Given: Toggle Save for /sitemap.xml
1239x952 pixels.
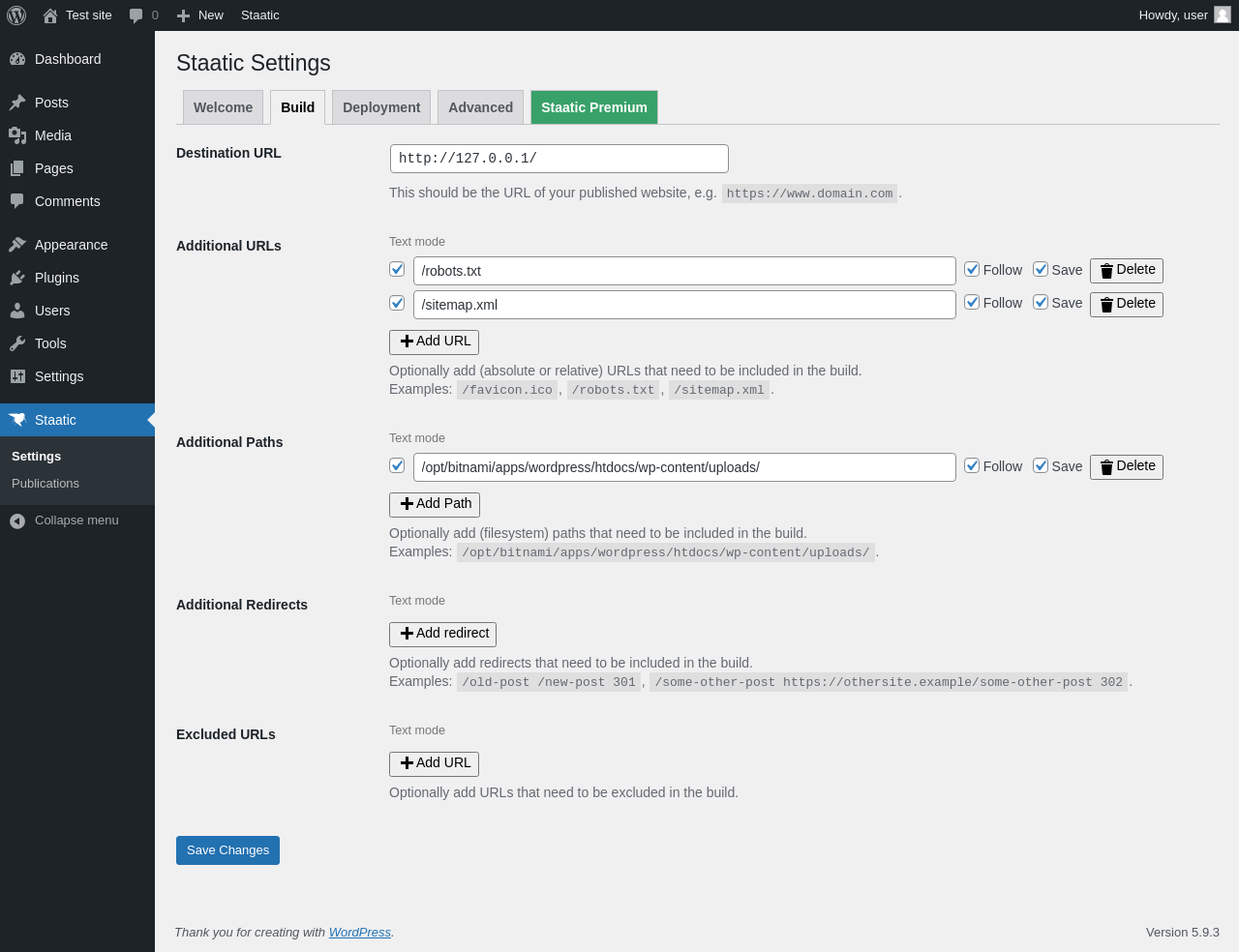Looking at the screenshot, I should point(1041,302).
